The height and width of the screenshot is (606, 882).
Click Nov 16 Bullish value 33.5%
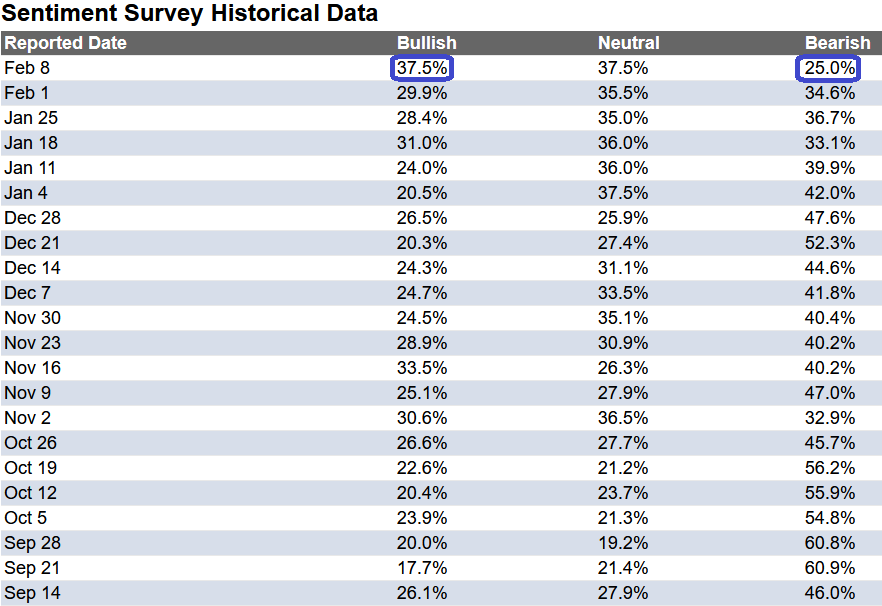coord(422,368)
